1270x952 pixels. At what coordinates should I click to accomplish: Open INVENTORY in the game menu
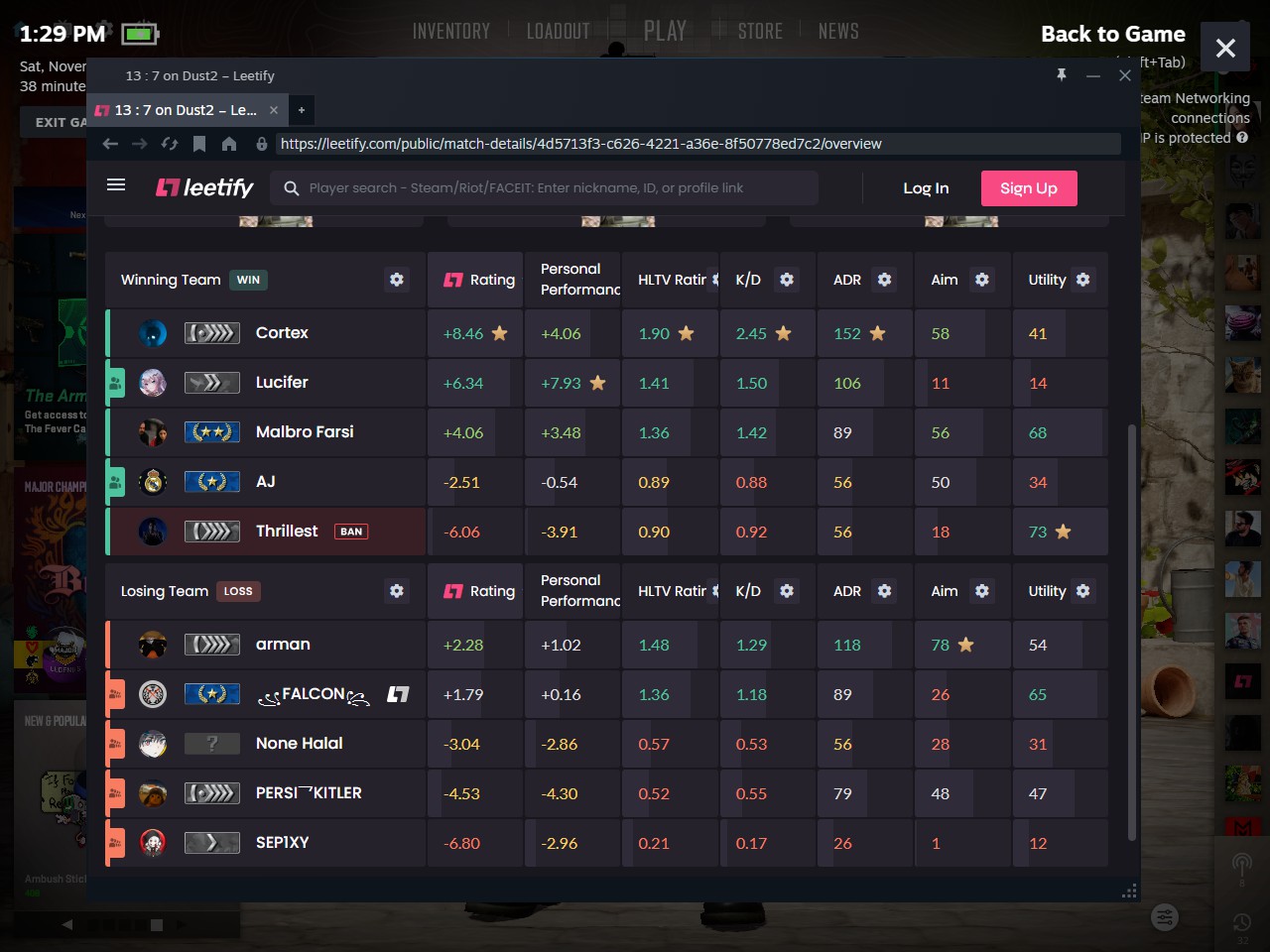(x=451, y=32)
